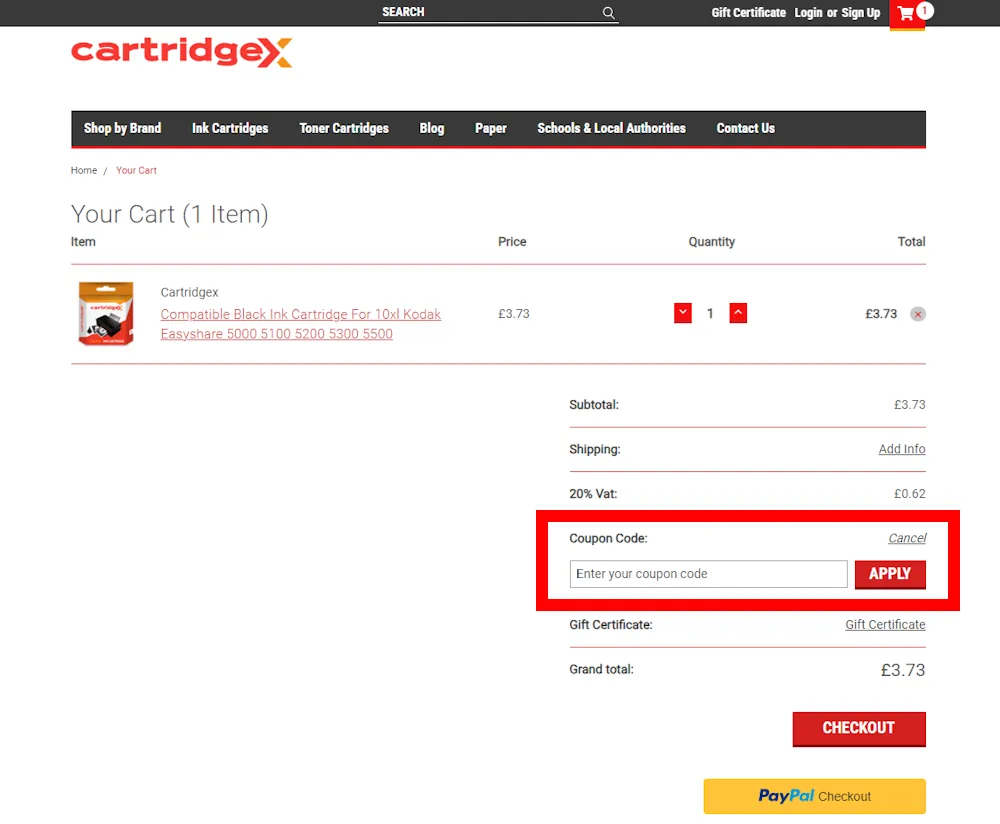Open the Gift Certificate link in totals
This screenshot has width=1000, height=824.
(885, 625)
